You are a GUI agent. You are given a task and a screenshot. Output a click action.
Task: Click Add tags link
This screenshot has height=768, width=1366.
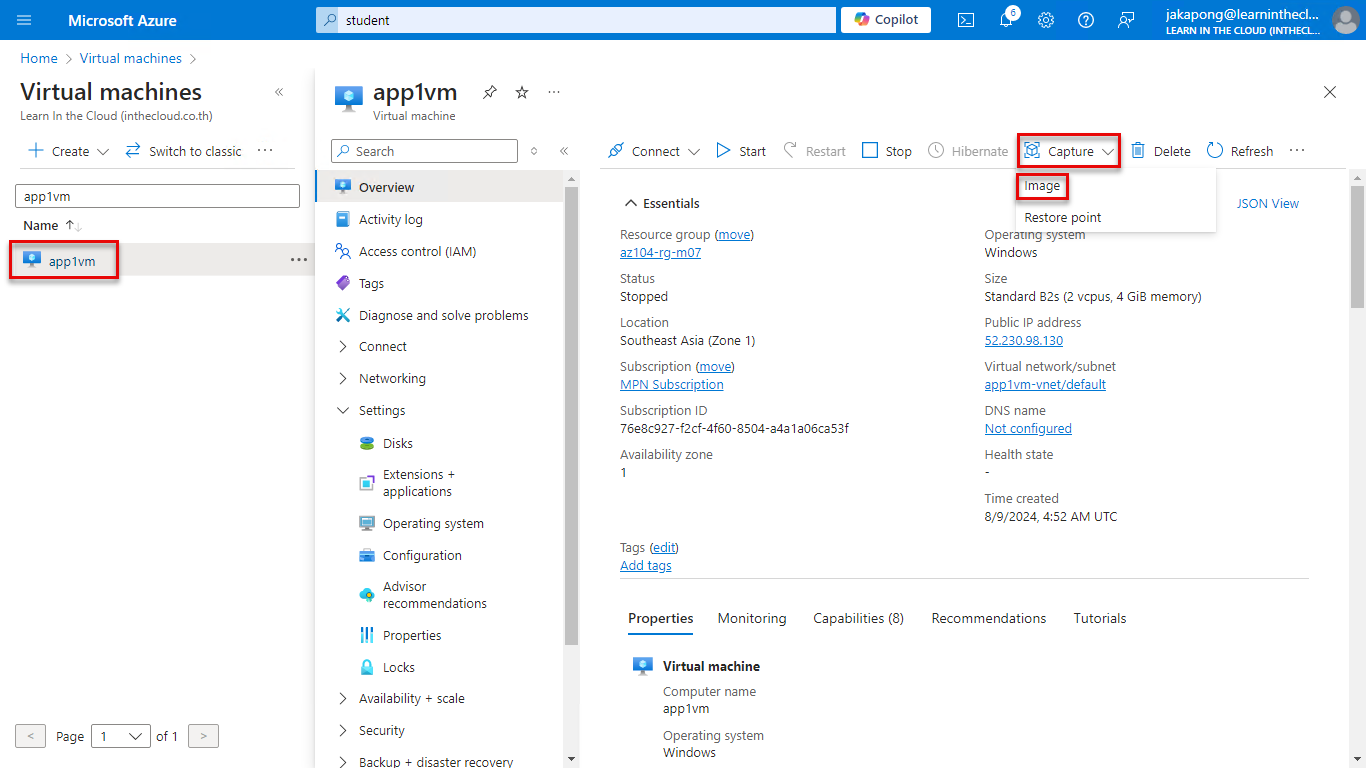pos(646,566)
